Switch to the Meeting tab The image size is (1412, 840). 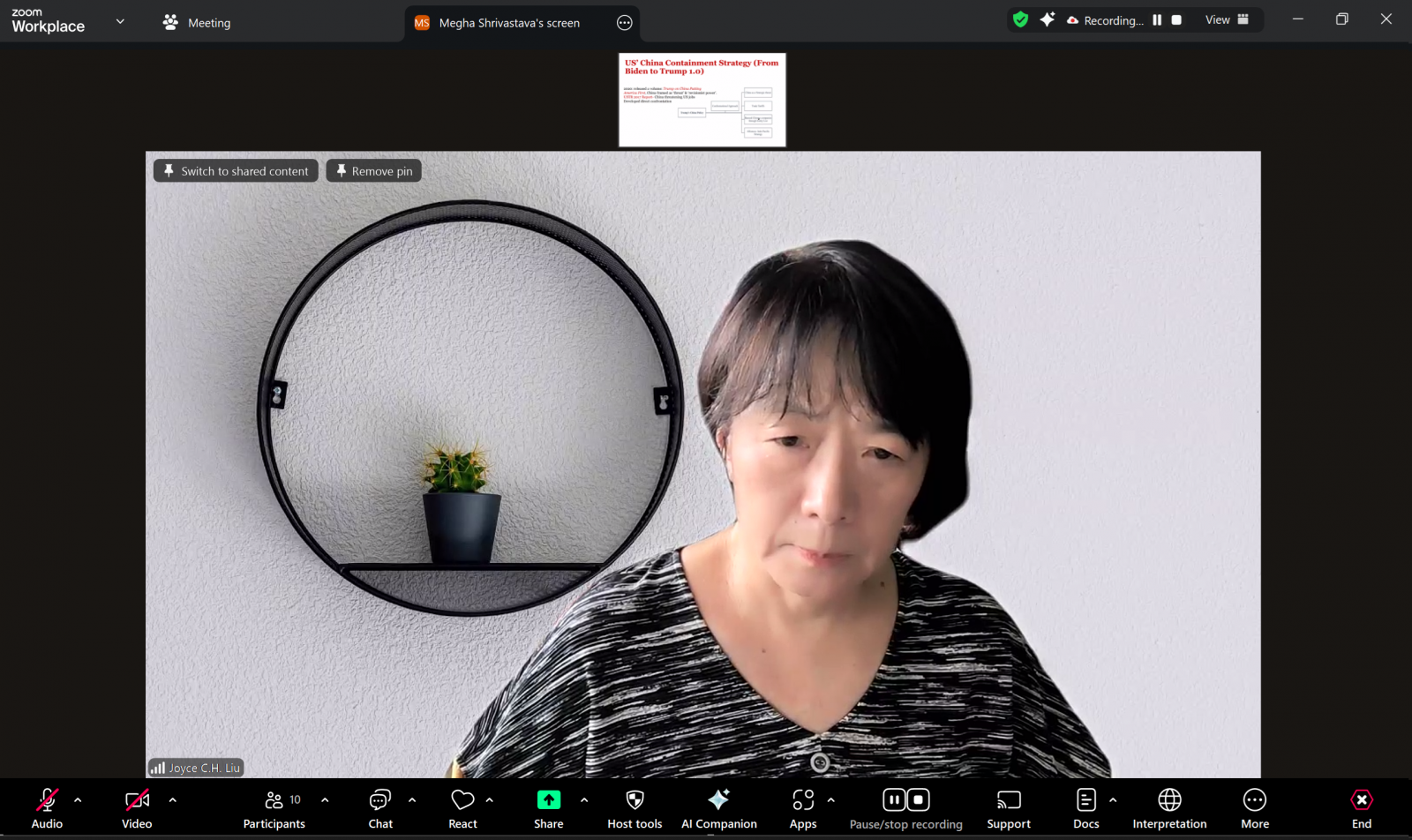(x=197, y=23)
